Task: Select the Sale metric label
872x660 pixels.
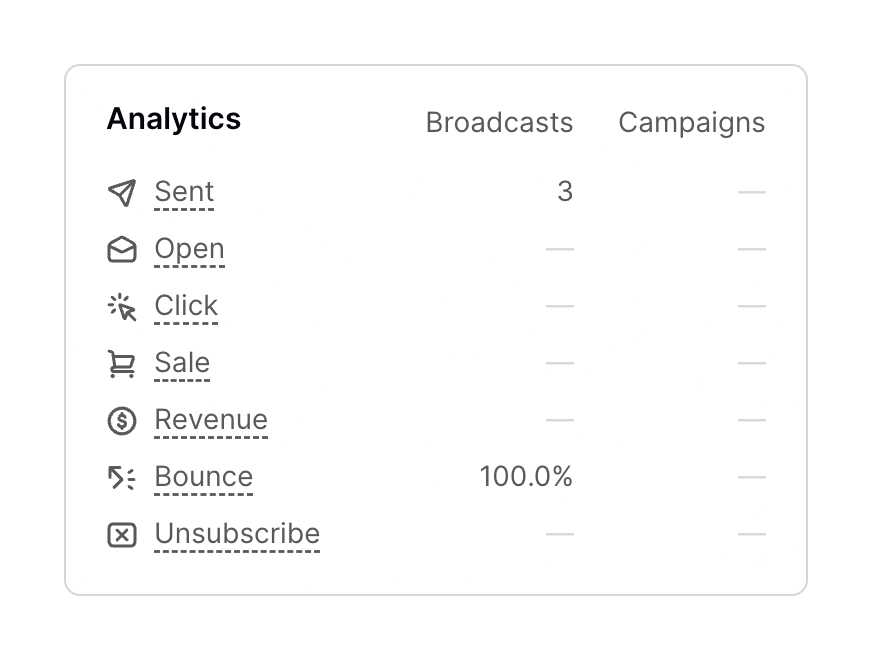Action: 182,363
